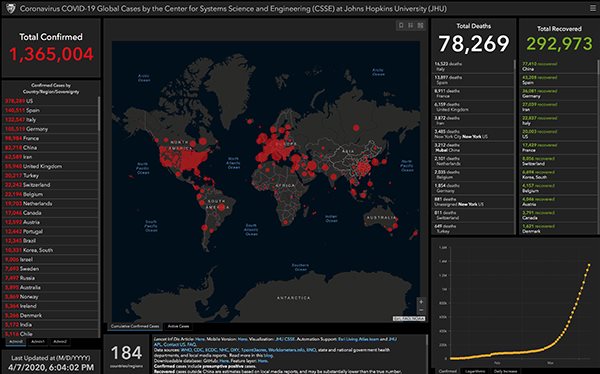Open the map bookmarks icon
Viewport: 600px width, 374px height.
401,25
